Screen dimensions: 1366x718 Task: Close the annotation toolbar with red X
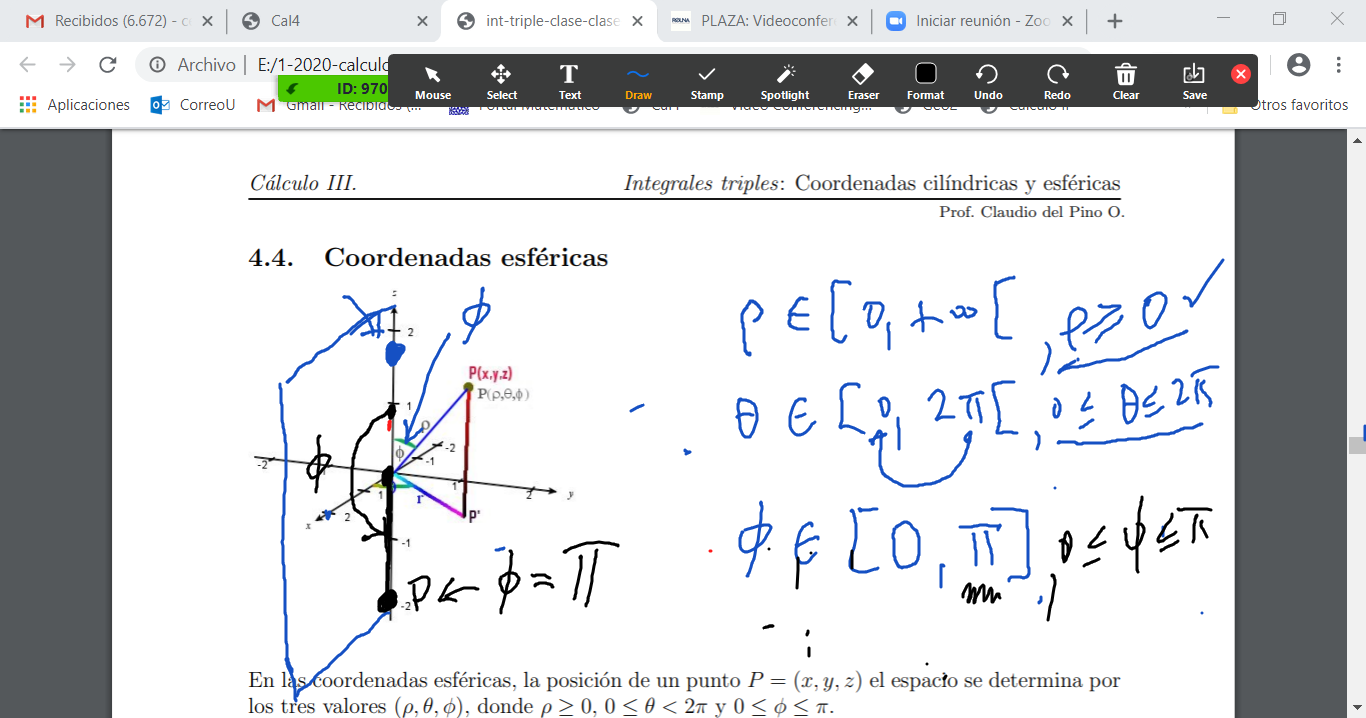click(x=1241, y=74)
